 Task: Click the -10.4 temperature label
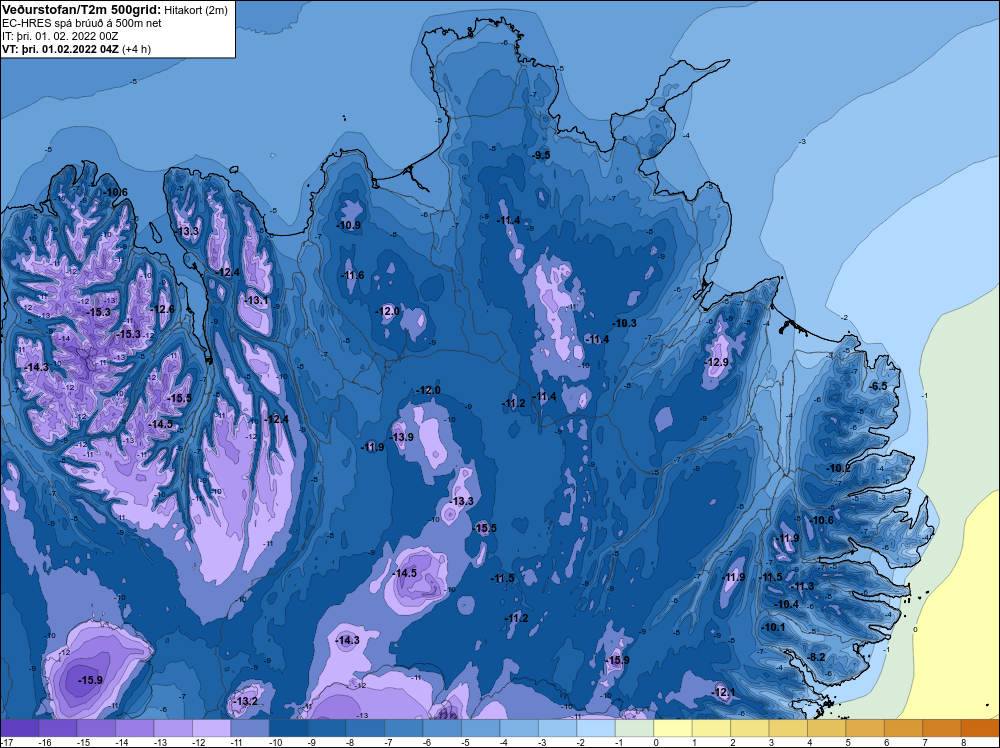[786, 605]
